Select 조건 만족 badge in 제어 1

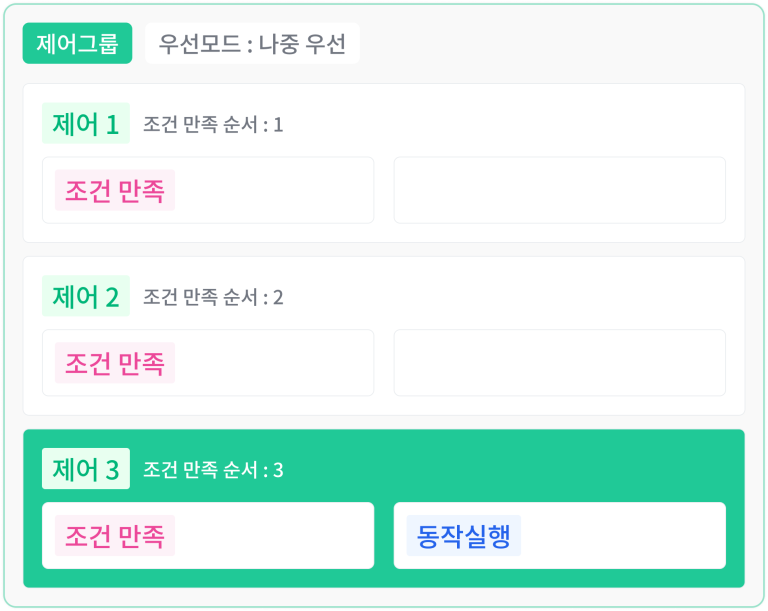coord(115,190)
